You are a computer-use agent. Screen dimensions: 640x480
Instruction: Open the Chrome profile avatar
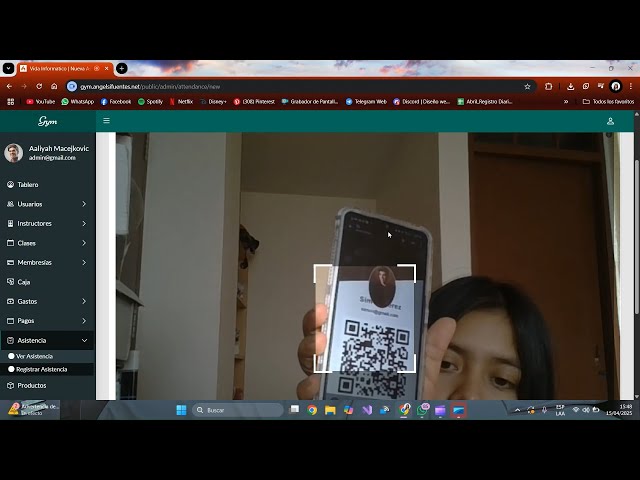(x=616, y=87)
